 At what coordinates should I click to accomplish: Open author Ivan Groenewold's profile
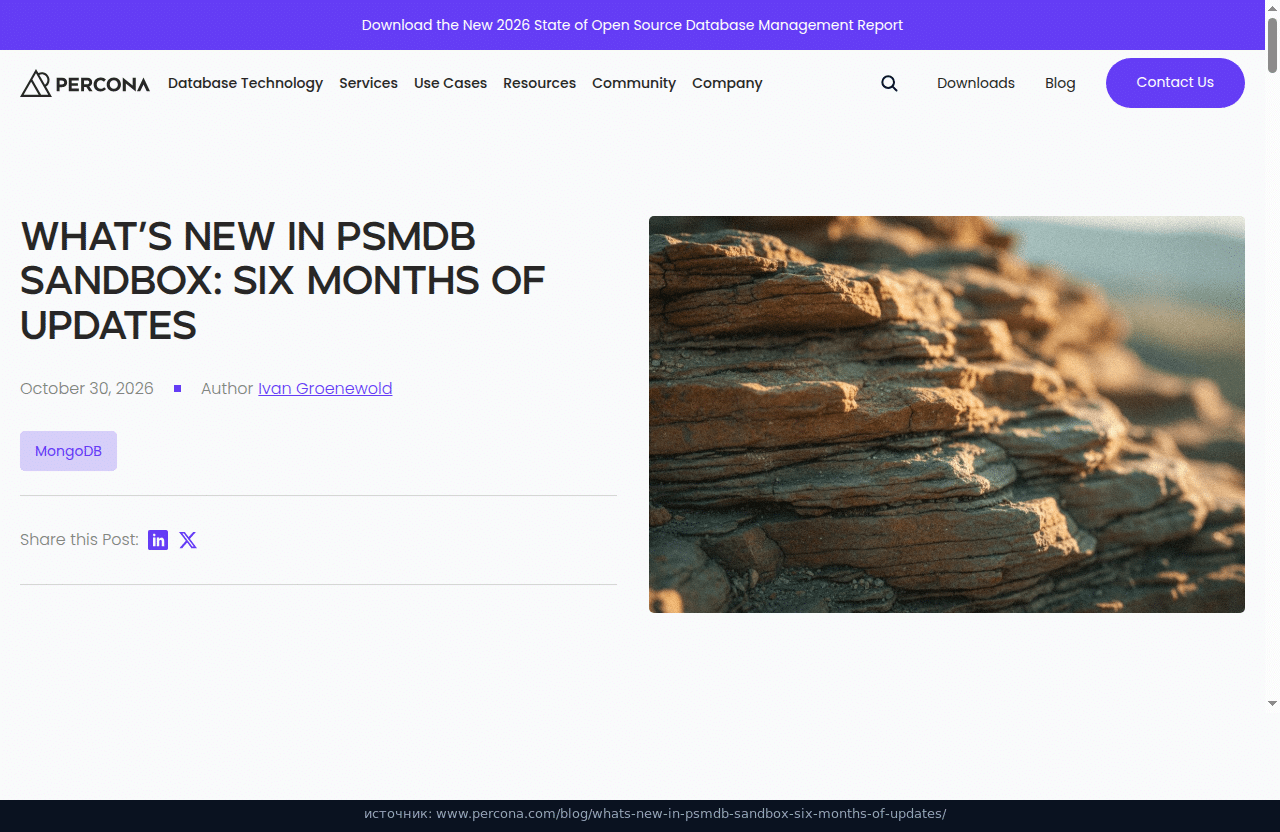tap(325, 388)
